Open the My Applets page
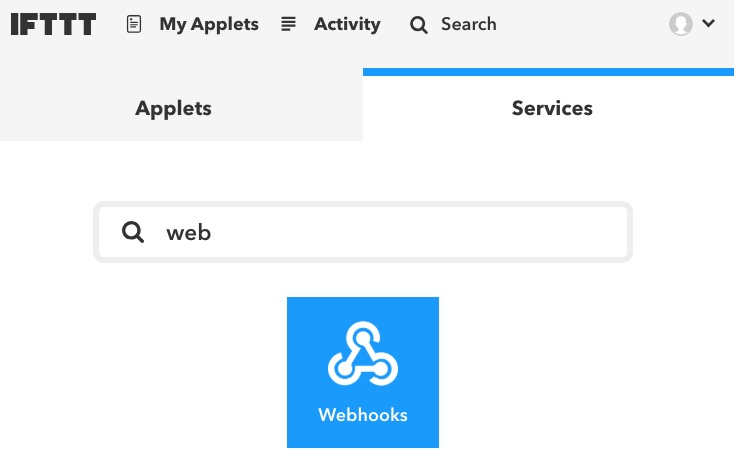This screenshot has width=734, height=466. pos(209,24)
